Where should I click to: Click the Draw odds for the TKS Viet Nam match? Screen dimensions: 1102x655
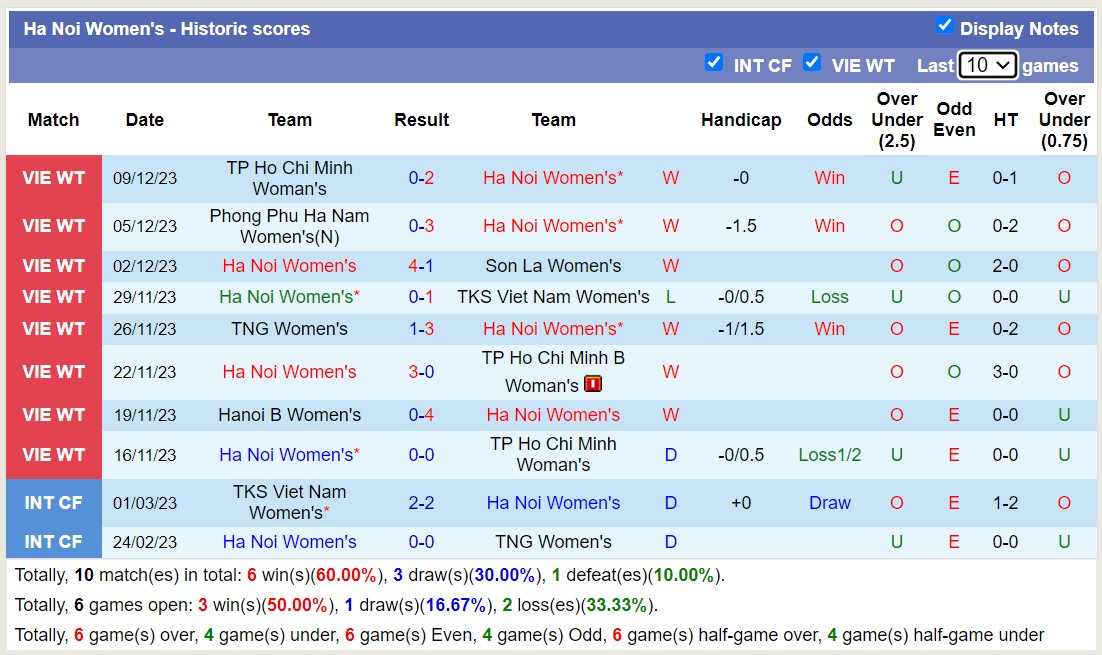[829, 502]
